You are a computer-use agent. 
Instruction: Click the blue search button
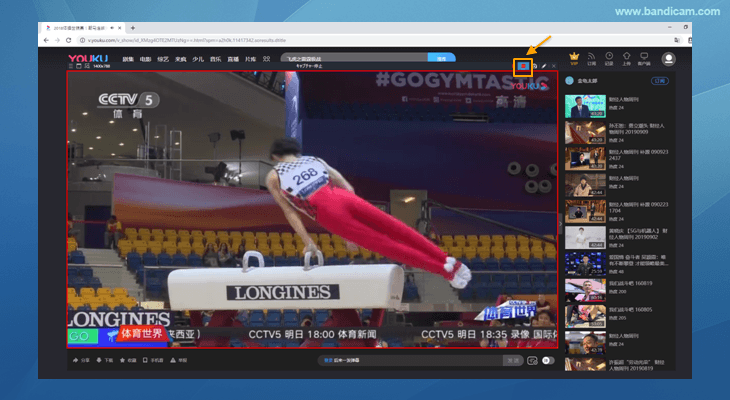point(441,59)
